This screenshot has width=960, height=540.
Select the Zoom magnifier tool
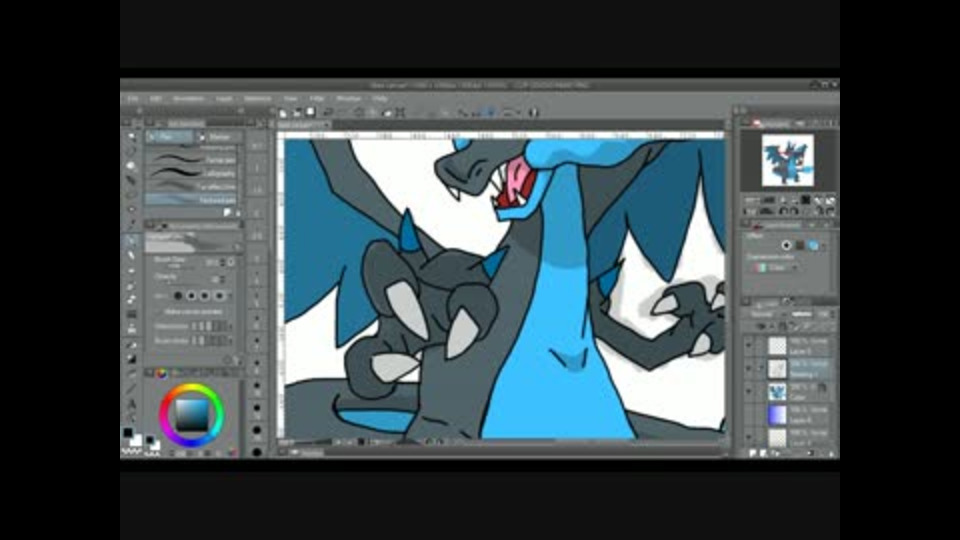131,136
